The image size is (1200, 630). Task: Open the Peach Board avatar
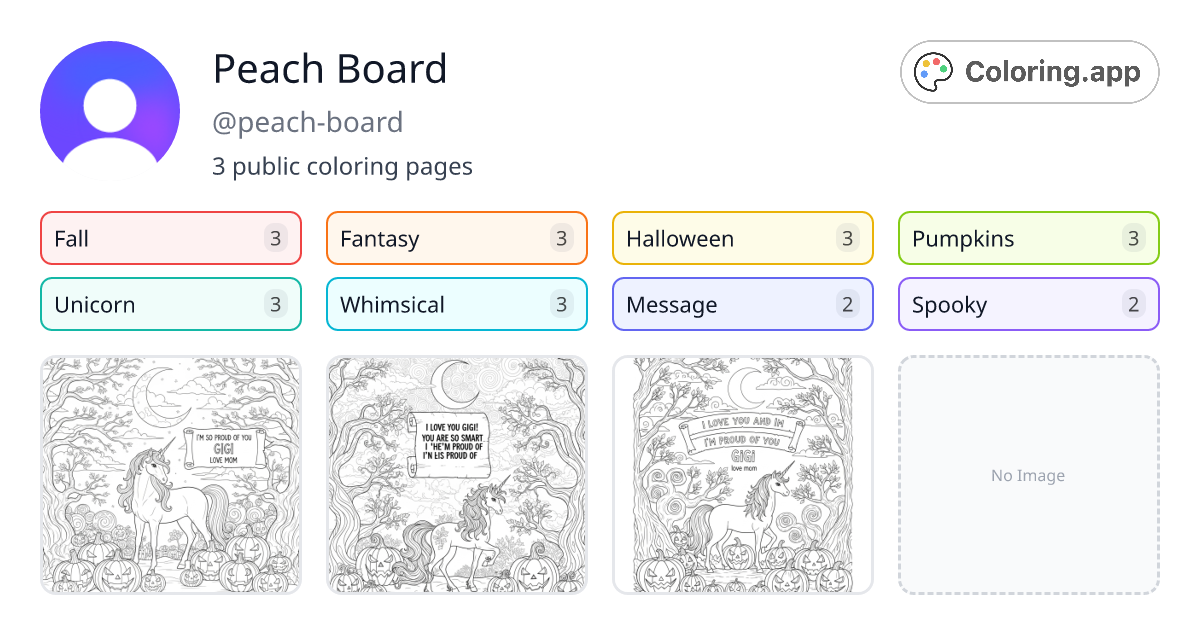click(110, 107)
